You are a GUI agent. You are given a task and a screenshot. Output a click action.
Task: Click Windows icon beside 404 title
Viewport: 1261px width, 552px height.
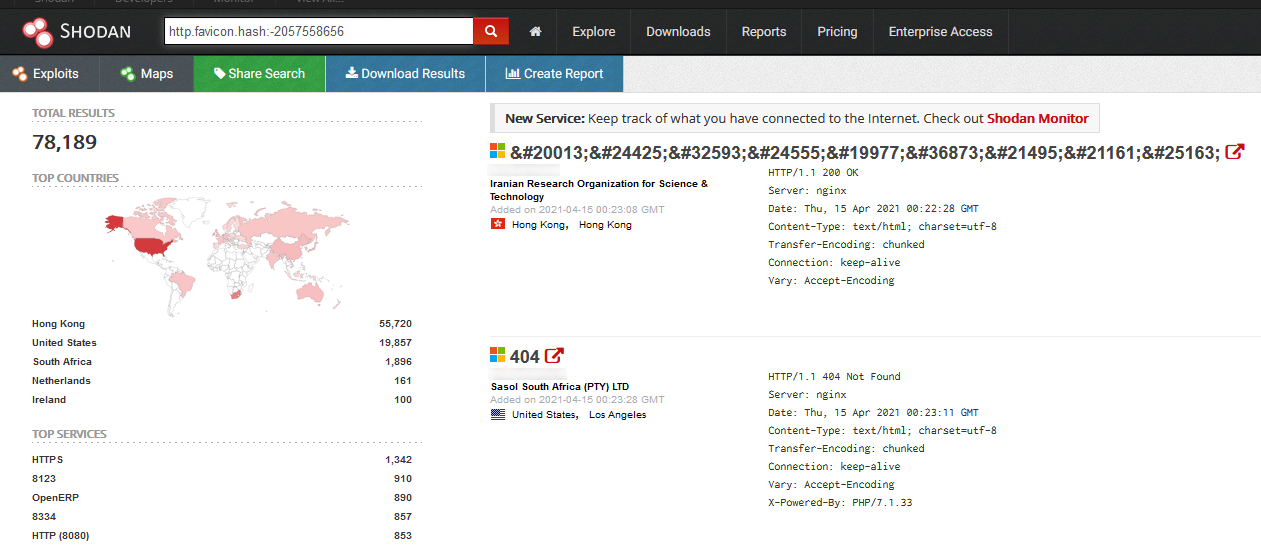(x=497, y=355)
